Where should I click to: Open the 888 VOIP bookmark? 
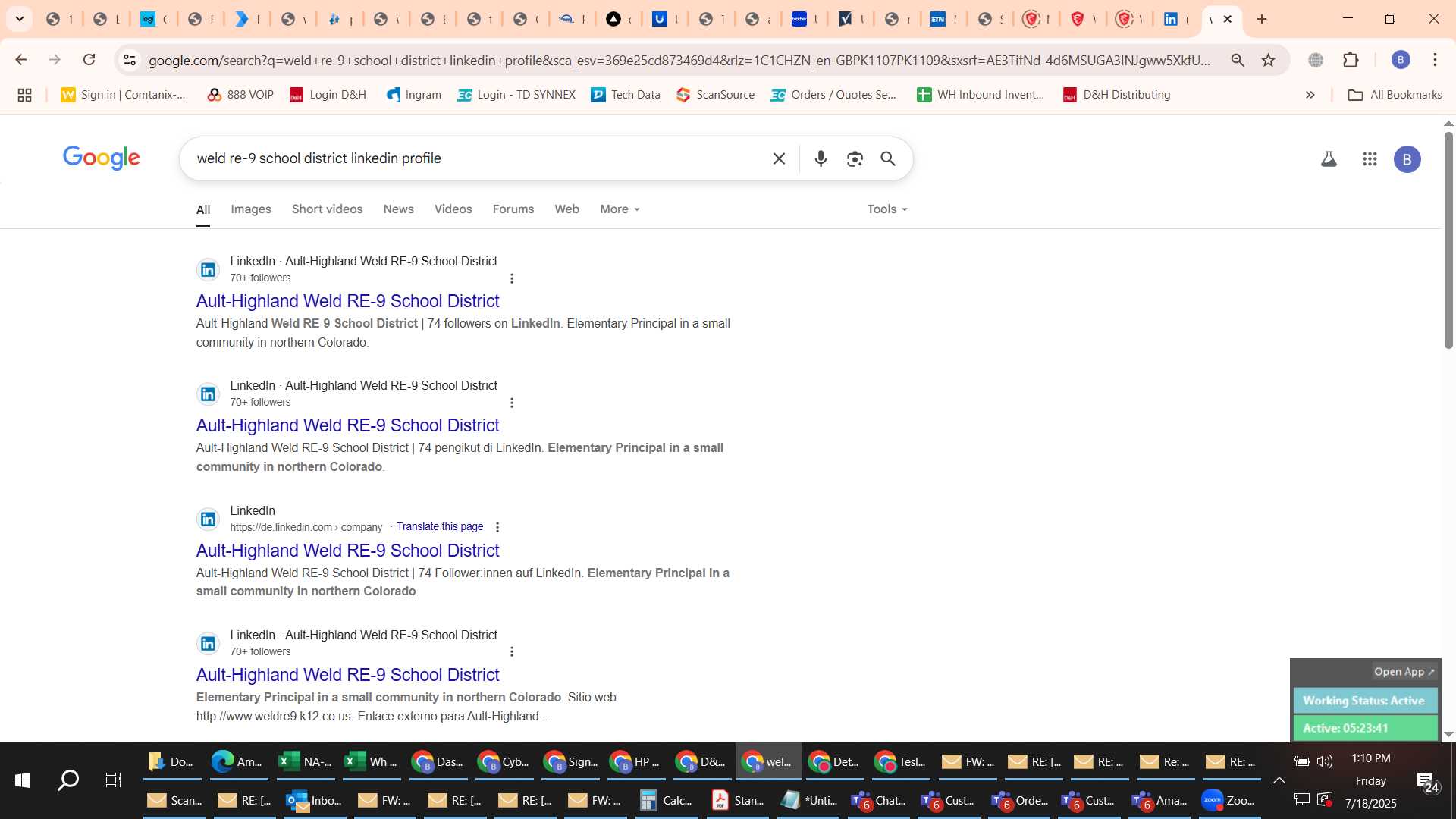[x=240, y=95]
